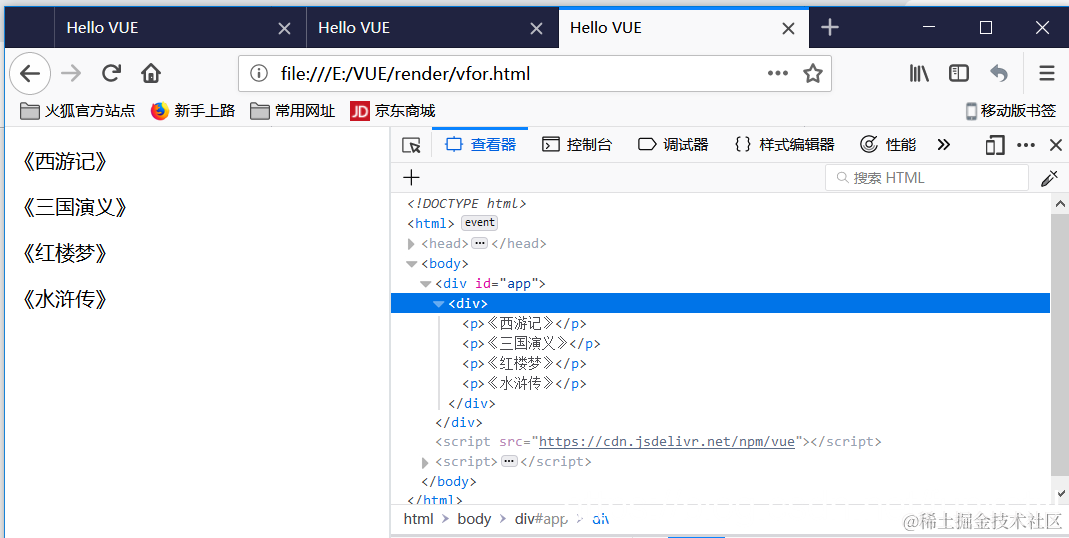
Task: Select the 查看器 inspector tab
Action: pos(480,145)
